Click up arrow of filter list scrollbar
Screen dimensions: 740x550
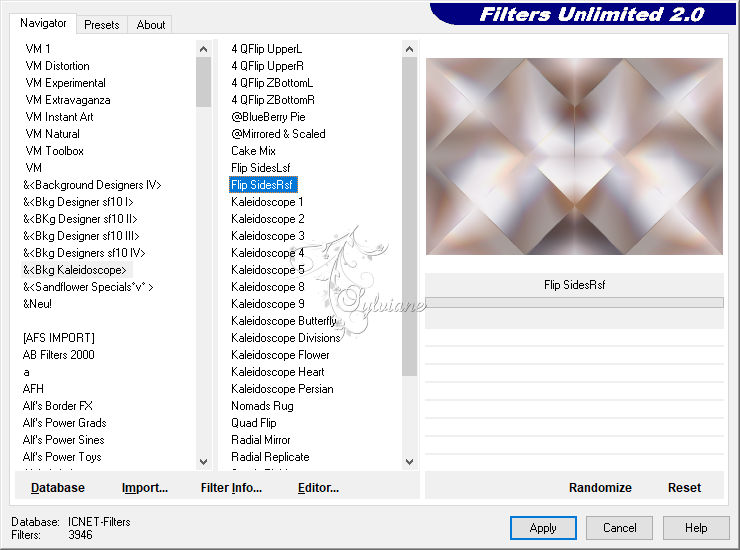(410, 49)
